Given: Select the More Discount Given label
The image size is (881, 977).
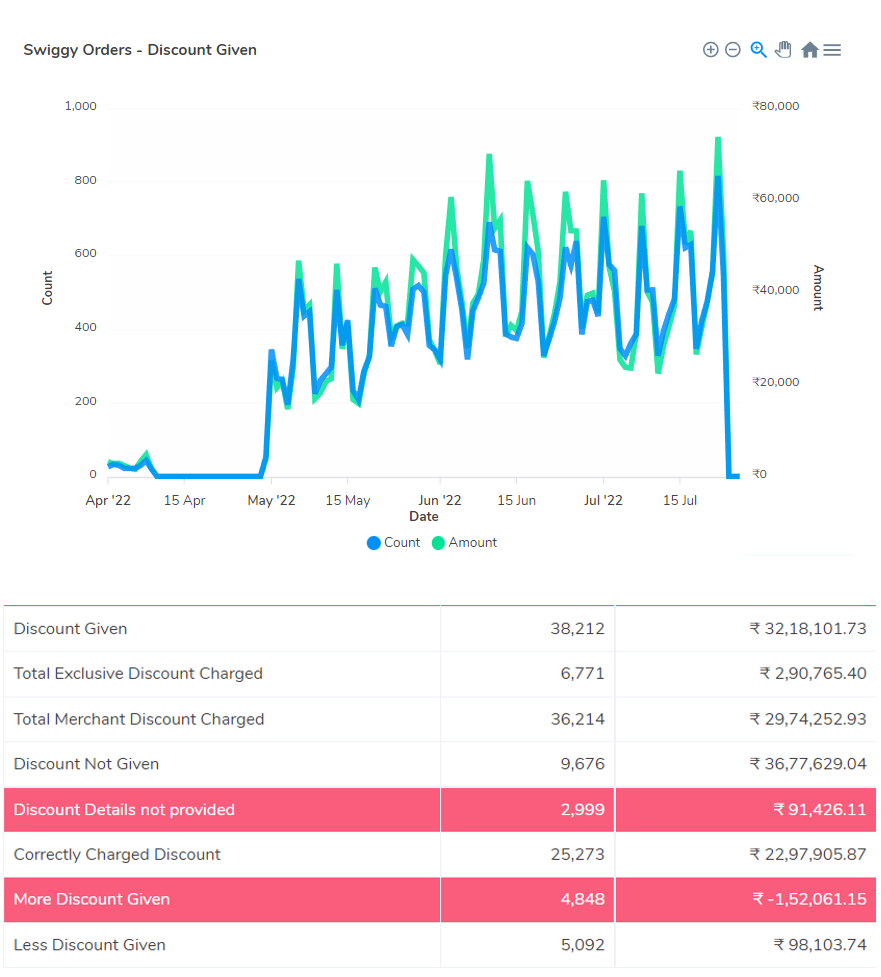Looking at the screenshot, I should pos(92,899).
